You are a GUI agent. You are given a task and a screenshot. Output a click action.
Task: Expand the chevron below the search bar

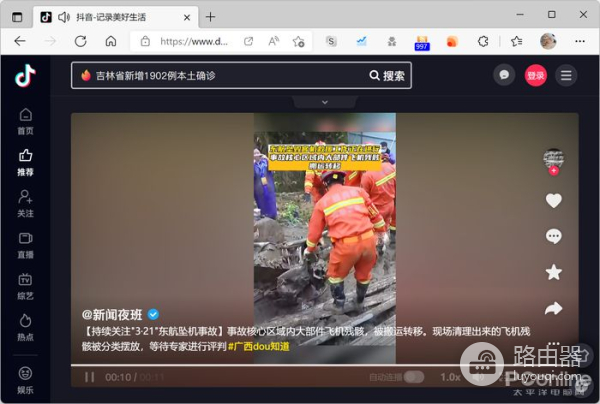tap(324, 102)
